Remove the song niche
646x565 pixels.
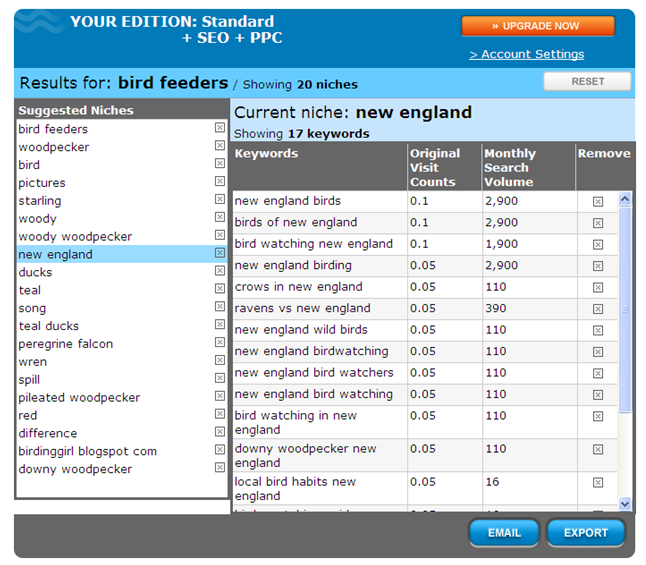[x=220, y=307]
